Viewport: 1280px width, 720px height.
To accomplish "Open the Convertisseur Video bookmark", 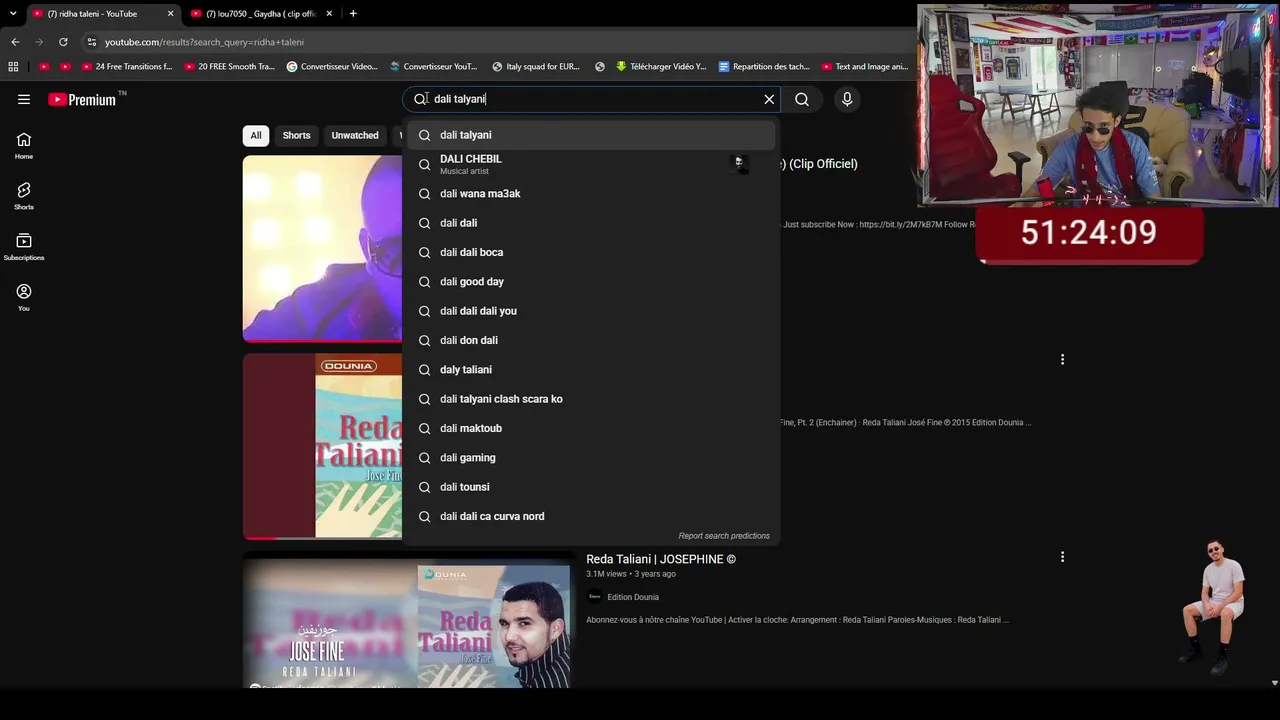I will (x=332, y=67).
